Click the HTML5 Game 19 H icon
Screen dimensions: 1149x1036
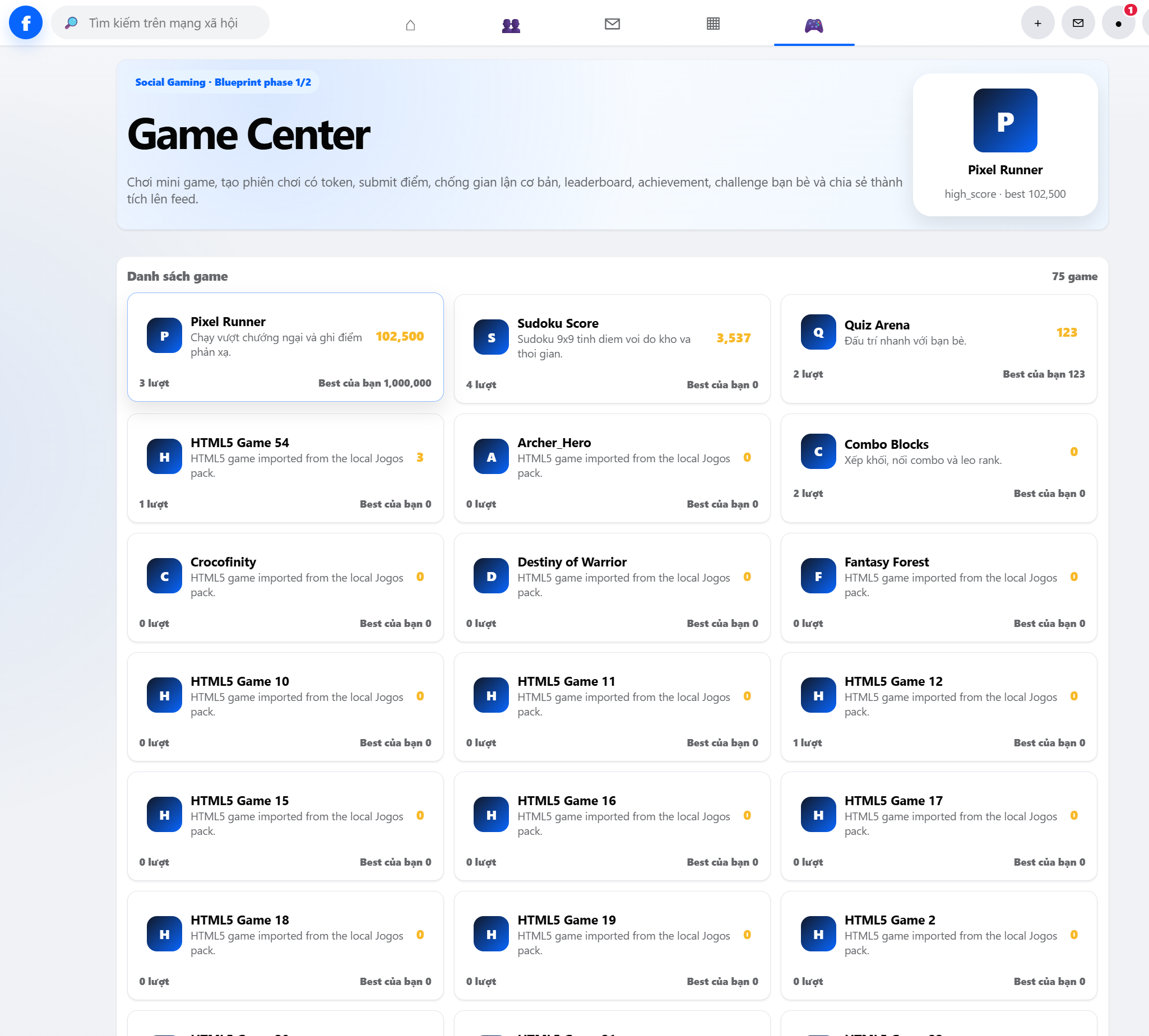click(491, 934)
